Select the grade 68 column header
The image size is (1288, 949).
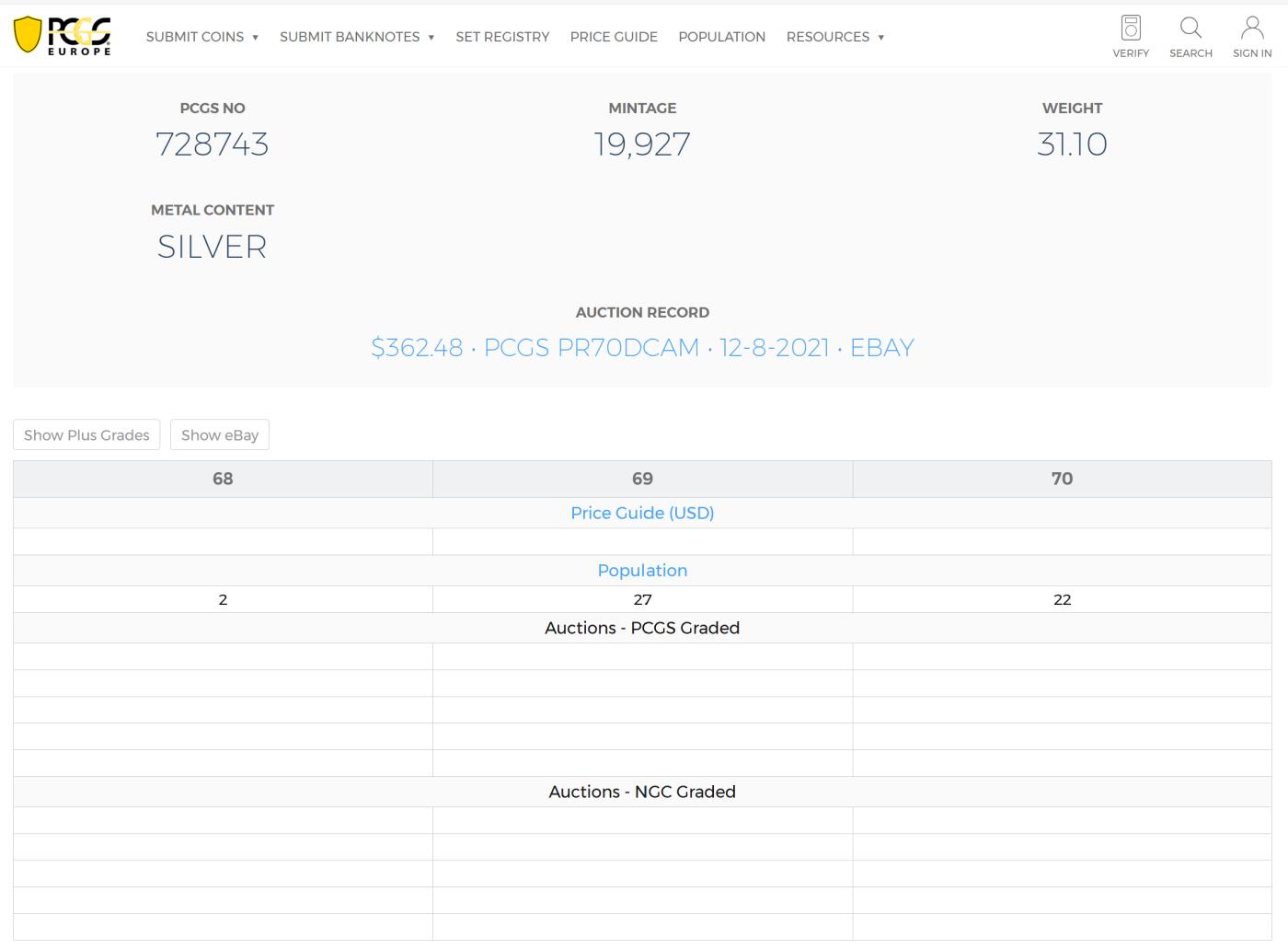[x=223, y=480]
